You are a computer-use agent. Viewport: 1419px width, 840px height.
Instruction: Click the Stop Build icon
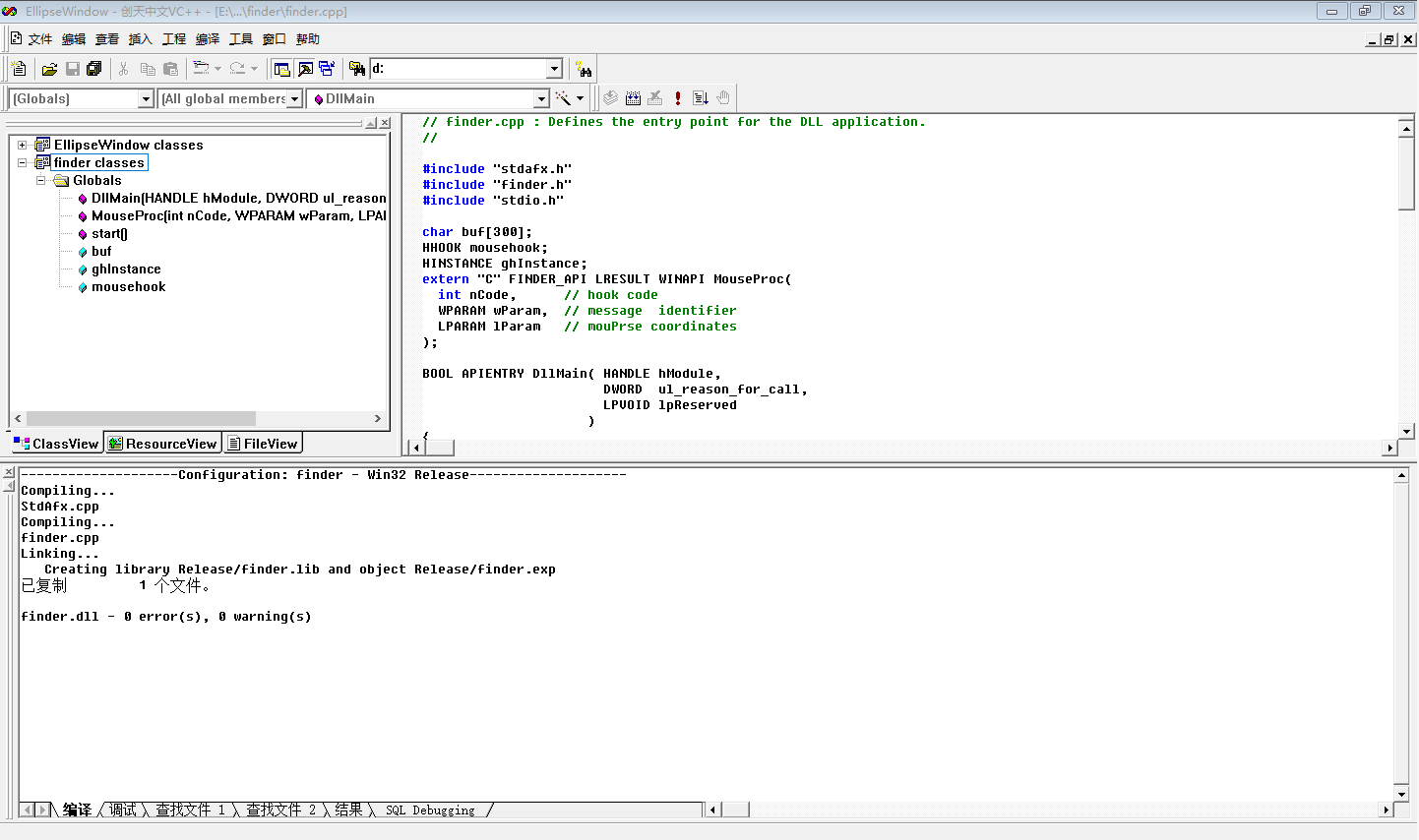[655, 98]
